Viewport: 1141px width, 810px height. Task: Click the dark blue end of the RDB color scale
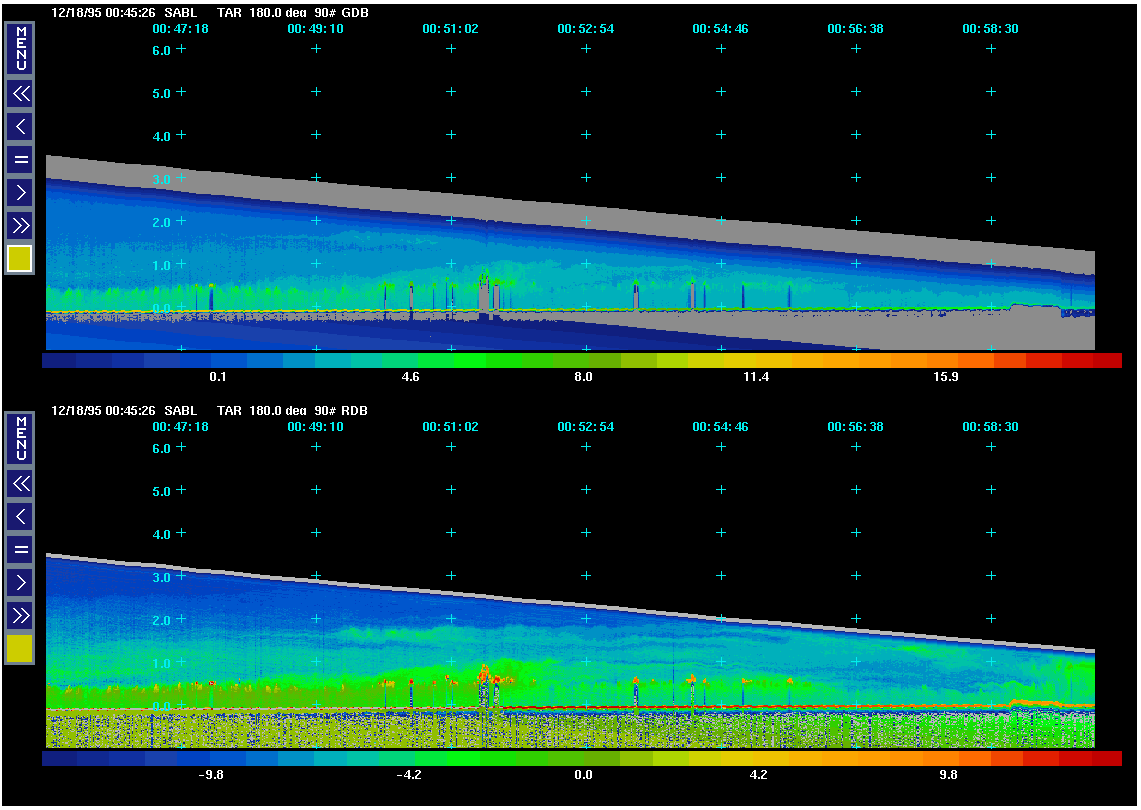[60, 759]
